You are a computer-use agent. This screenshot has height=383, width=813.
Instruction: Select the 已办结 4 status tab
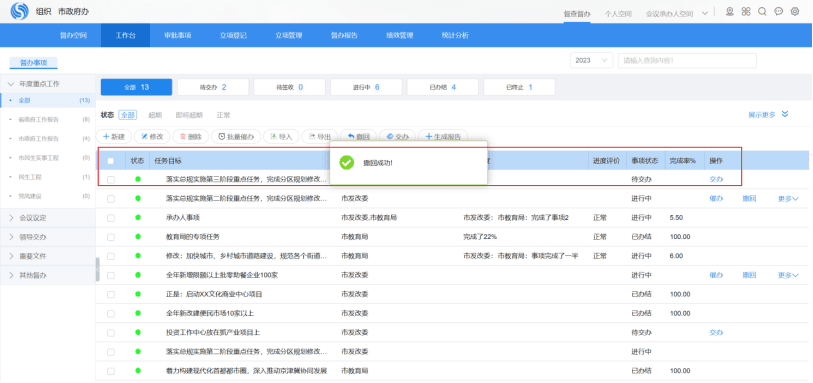pos(443,87)
